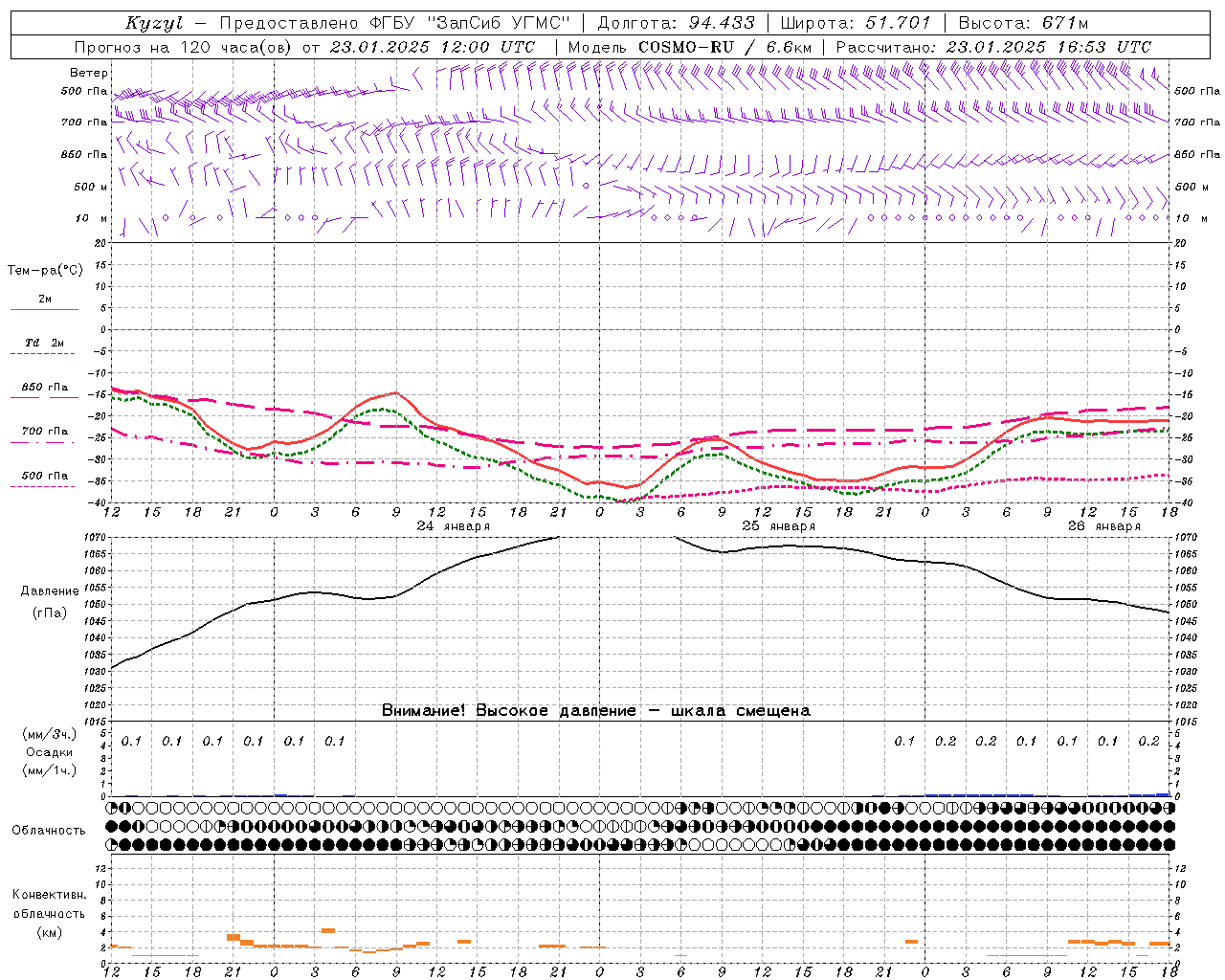
Task: Click the "Конвективн. облачность" label
Action: pos(49,904)
